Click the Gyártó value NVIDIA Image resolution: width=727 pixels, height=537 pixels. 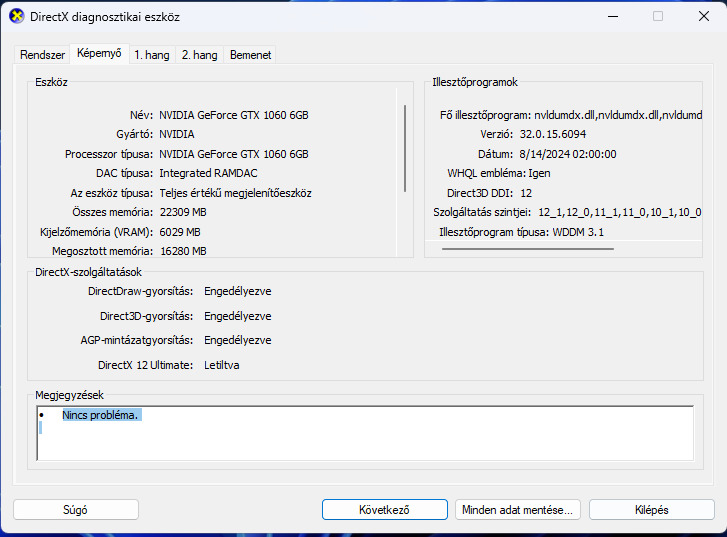click(177, 134)
